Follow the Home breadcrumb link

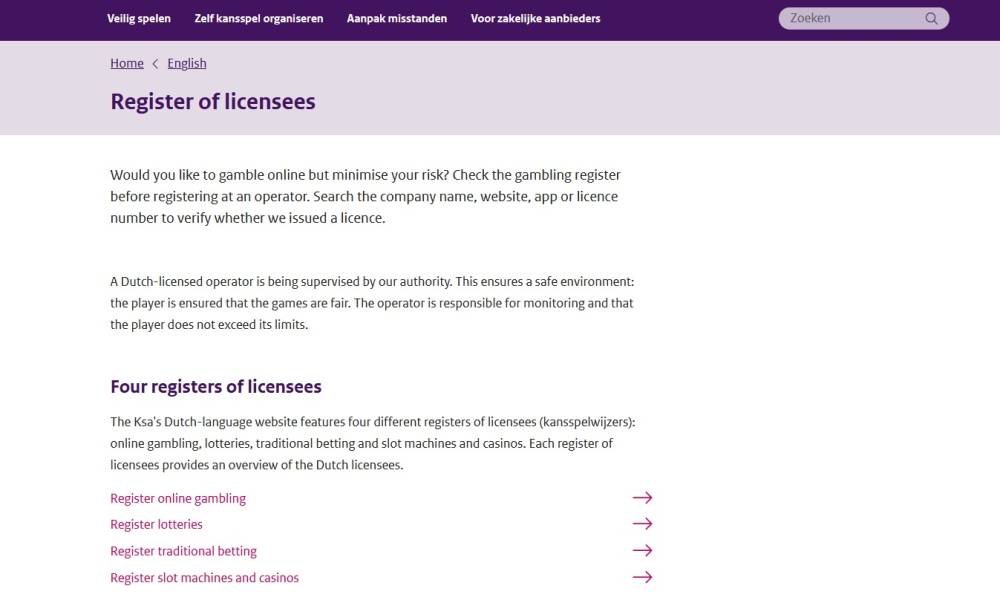pos(127,63)
